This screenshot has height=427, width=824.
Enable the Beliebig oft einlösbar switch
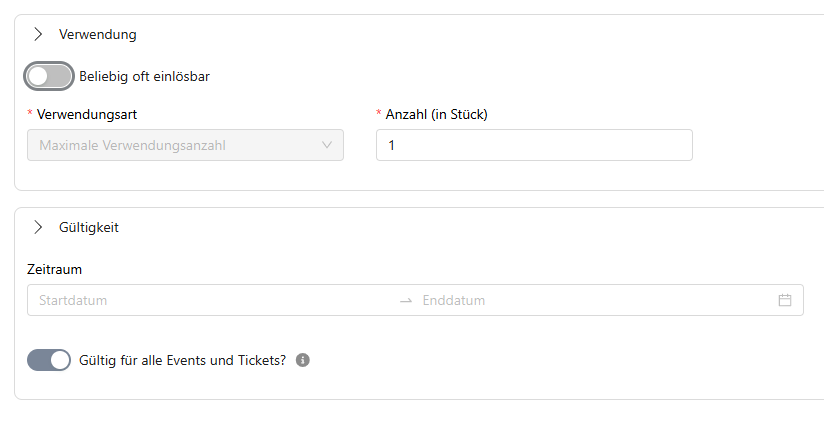click(49, 76)
